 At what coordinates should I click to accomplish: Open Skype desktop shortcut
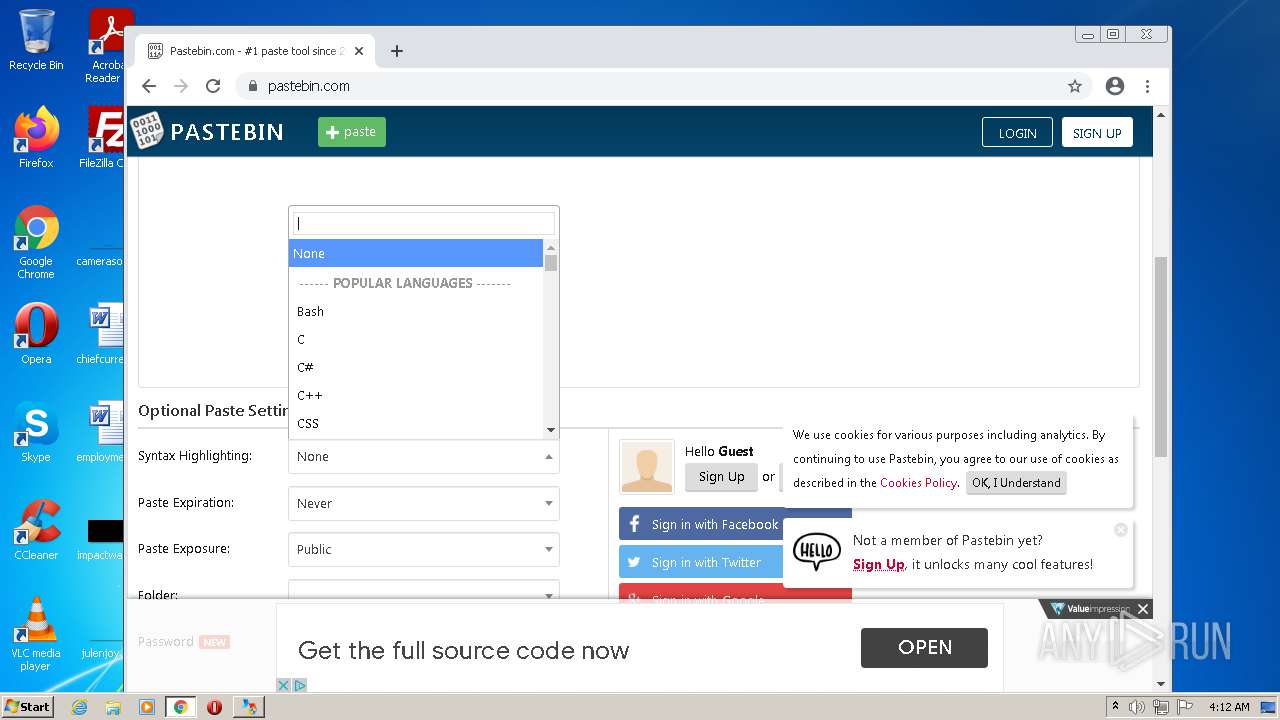[36, 432]
